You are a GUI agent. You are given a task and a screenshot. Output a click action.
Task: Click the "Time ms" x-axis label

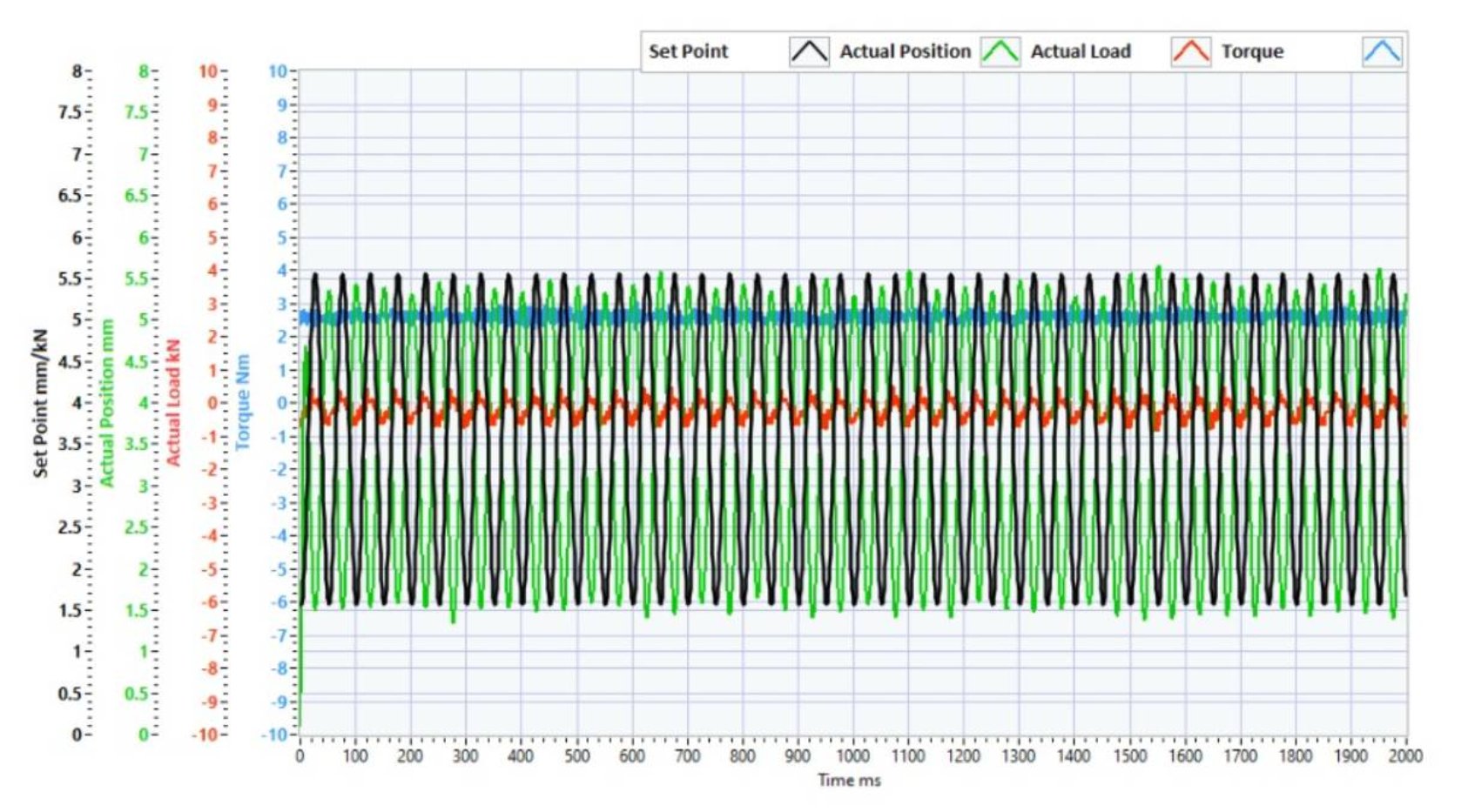(849, 780)
